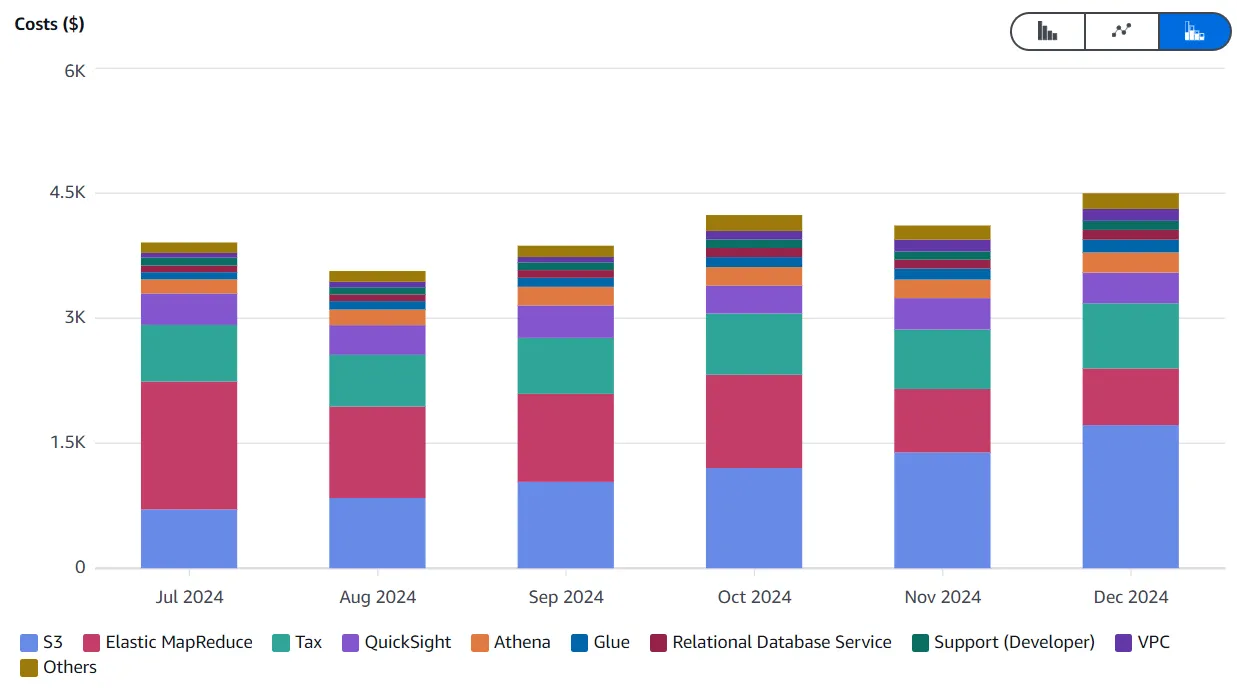Switch to the line chart view
1237x690 pixels.
(1120, 31)
